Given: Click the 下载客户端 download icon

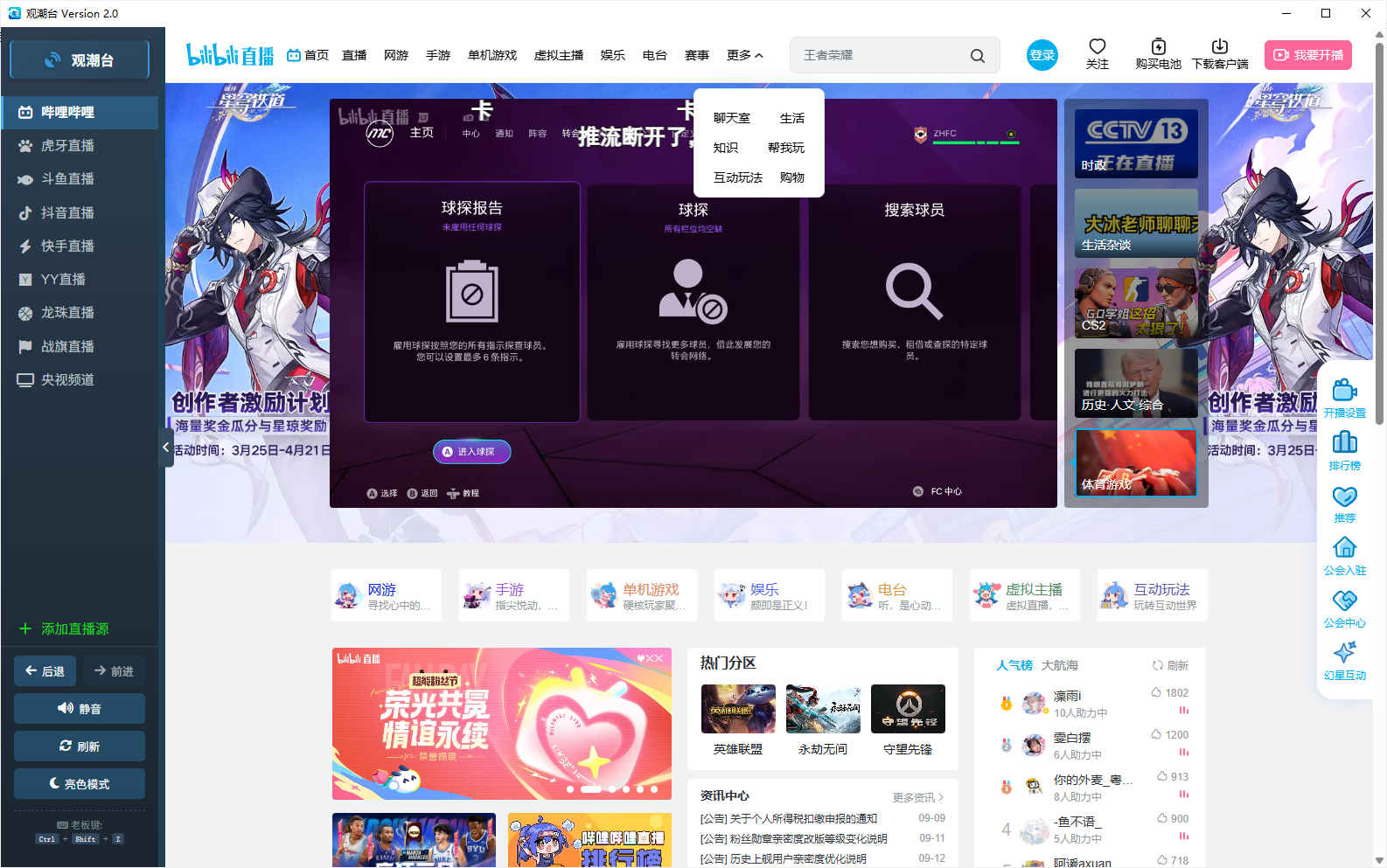Looking at the screenshot, I should (x=1219, y=47).
